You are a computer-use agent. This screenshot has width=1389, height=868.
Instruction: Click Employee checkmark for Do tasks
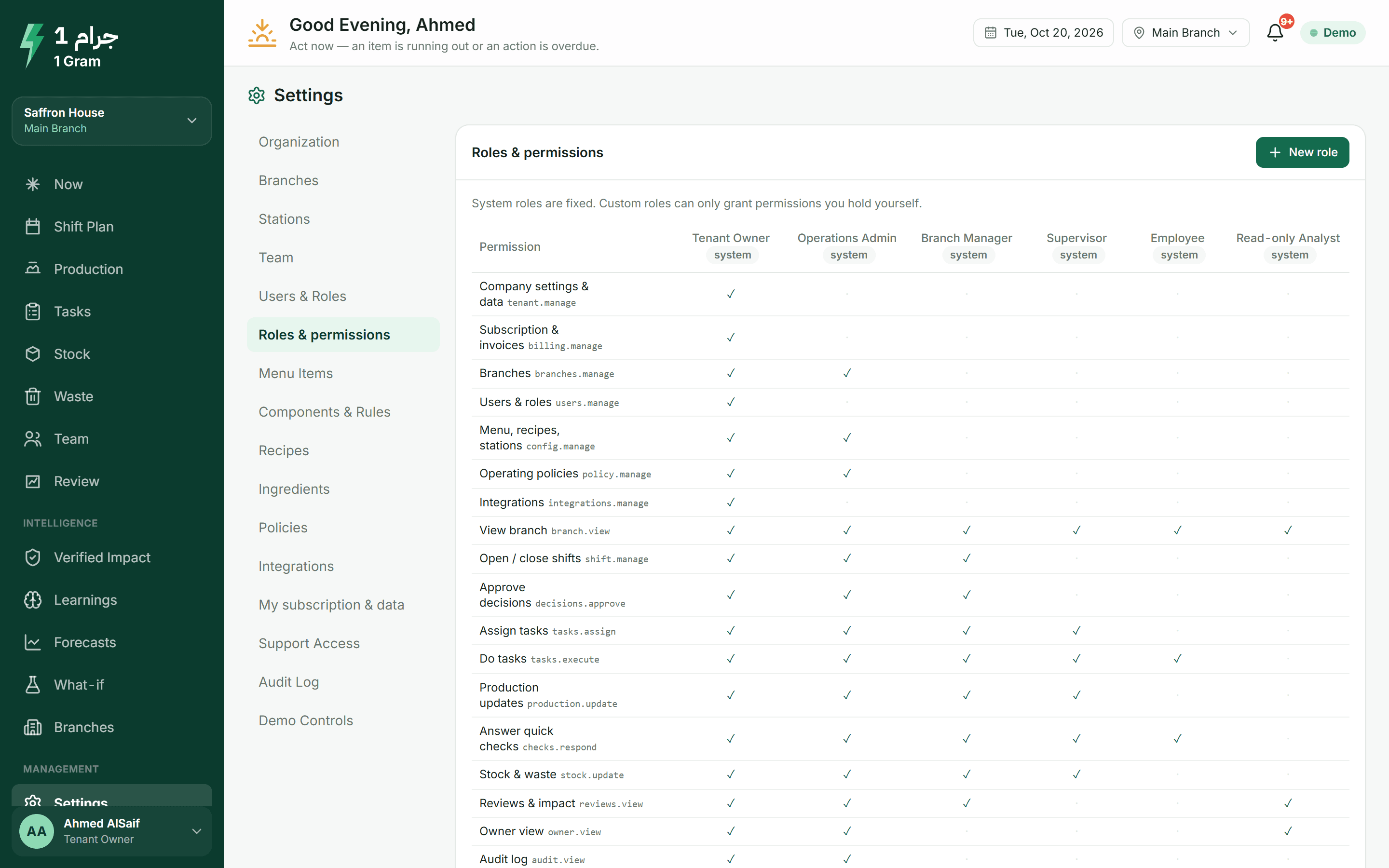pos(1177,658)
